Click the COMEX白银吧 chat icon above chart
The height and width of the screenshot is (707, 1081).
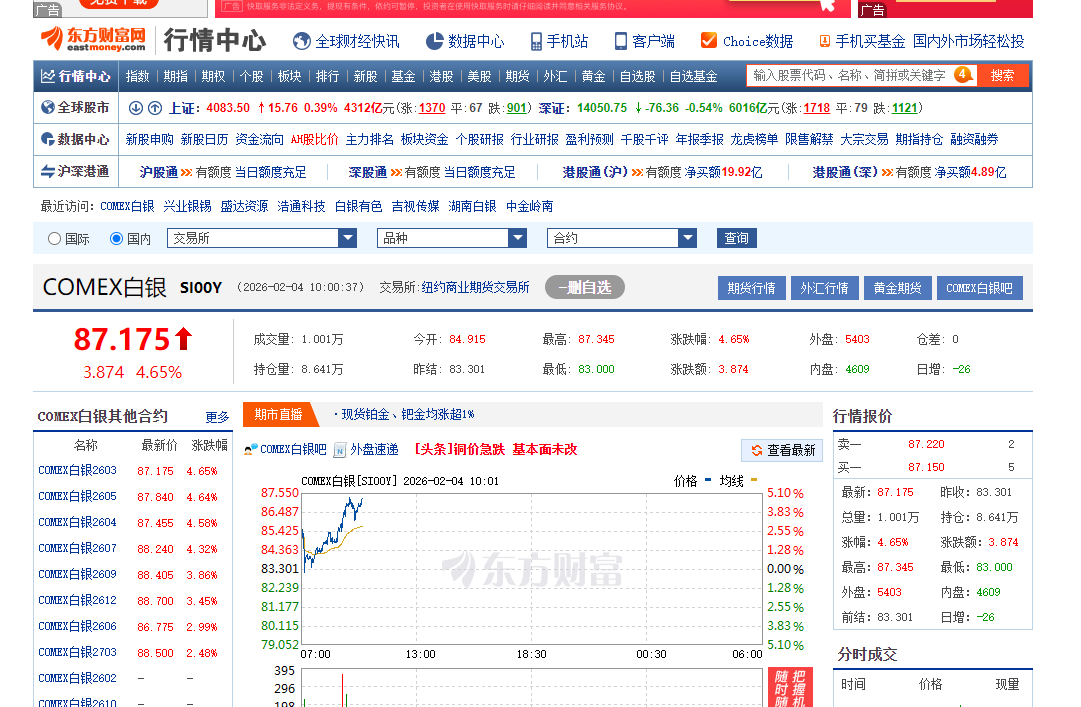tap(251, 450)
